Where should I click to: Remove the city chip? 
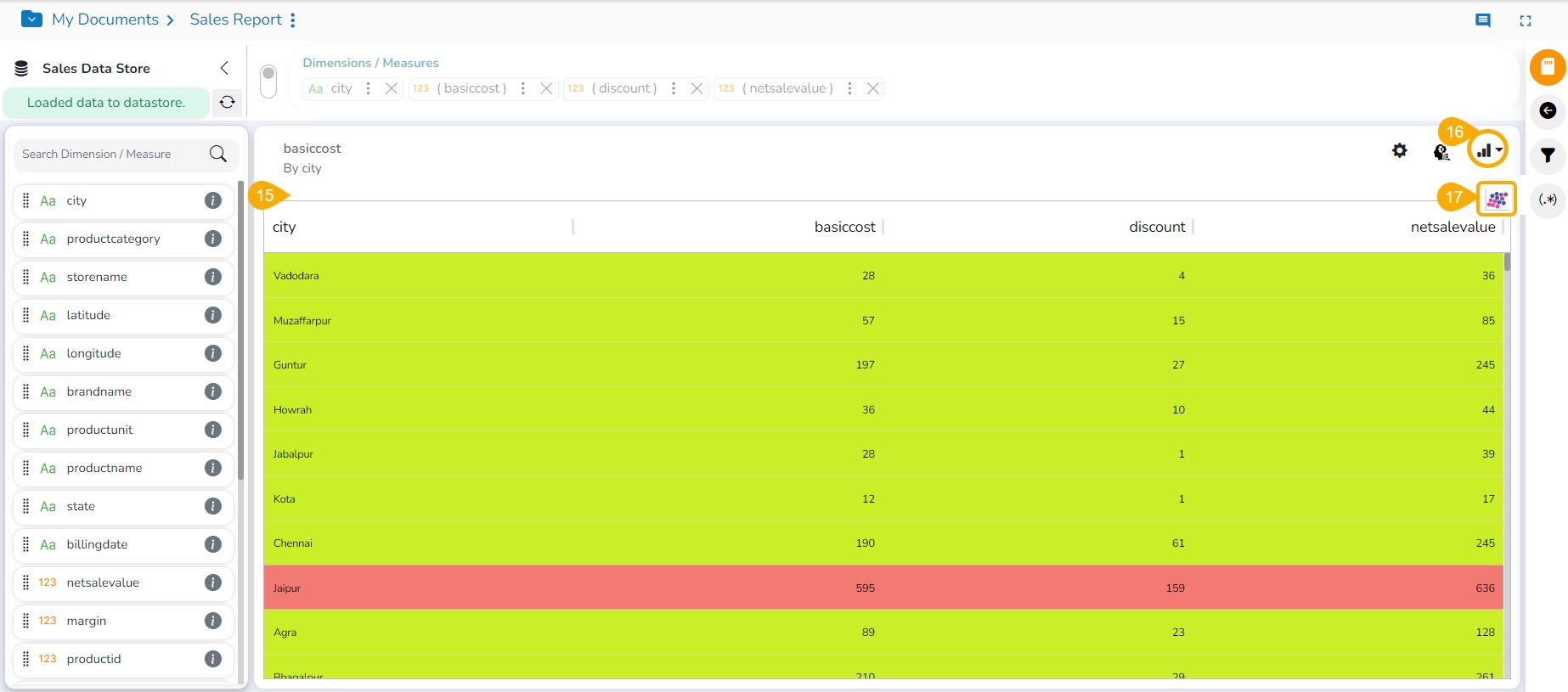click(392, 88)
